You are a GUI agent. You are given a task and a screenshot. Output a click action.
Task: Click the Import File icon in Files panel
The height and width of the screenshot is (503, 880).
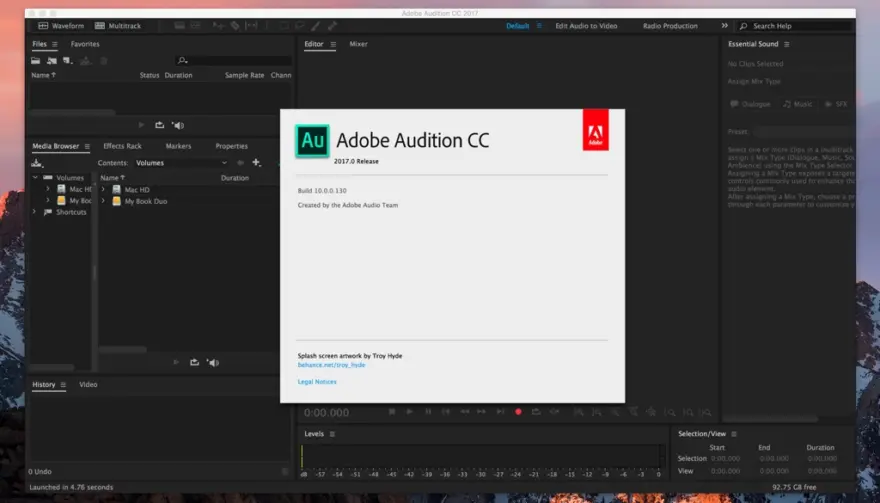52,61
